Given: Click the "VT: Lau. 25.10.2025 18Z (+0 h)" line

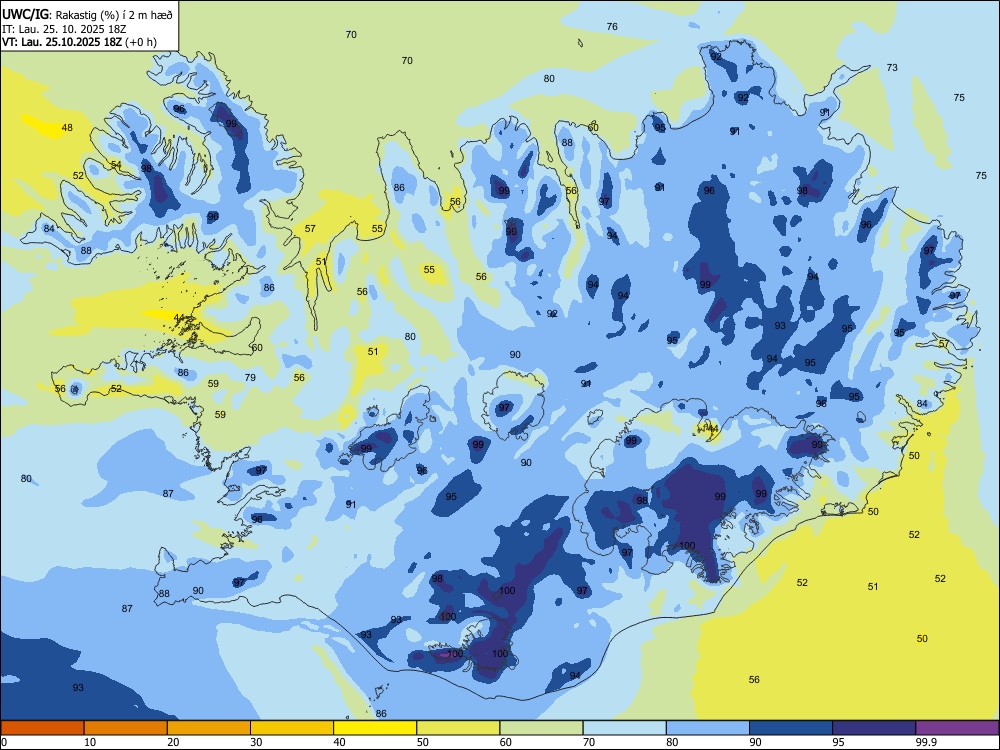Looking at the screenshot, I should point(79,42).
